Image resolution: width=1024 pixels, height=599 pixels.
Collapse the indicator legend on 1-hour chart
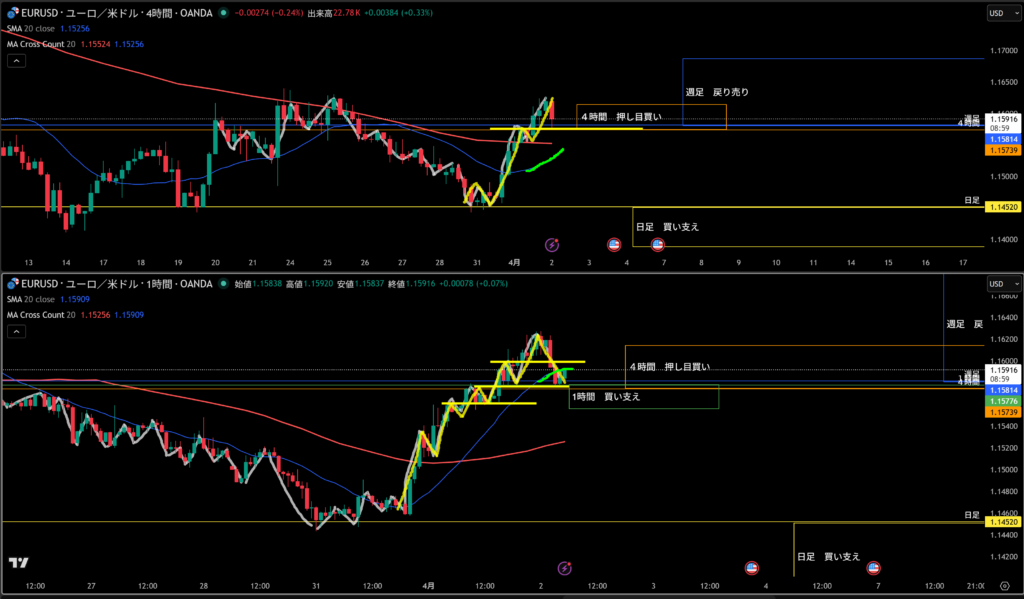coord(16,332)
